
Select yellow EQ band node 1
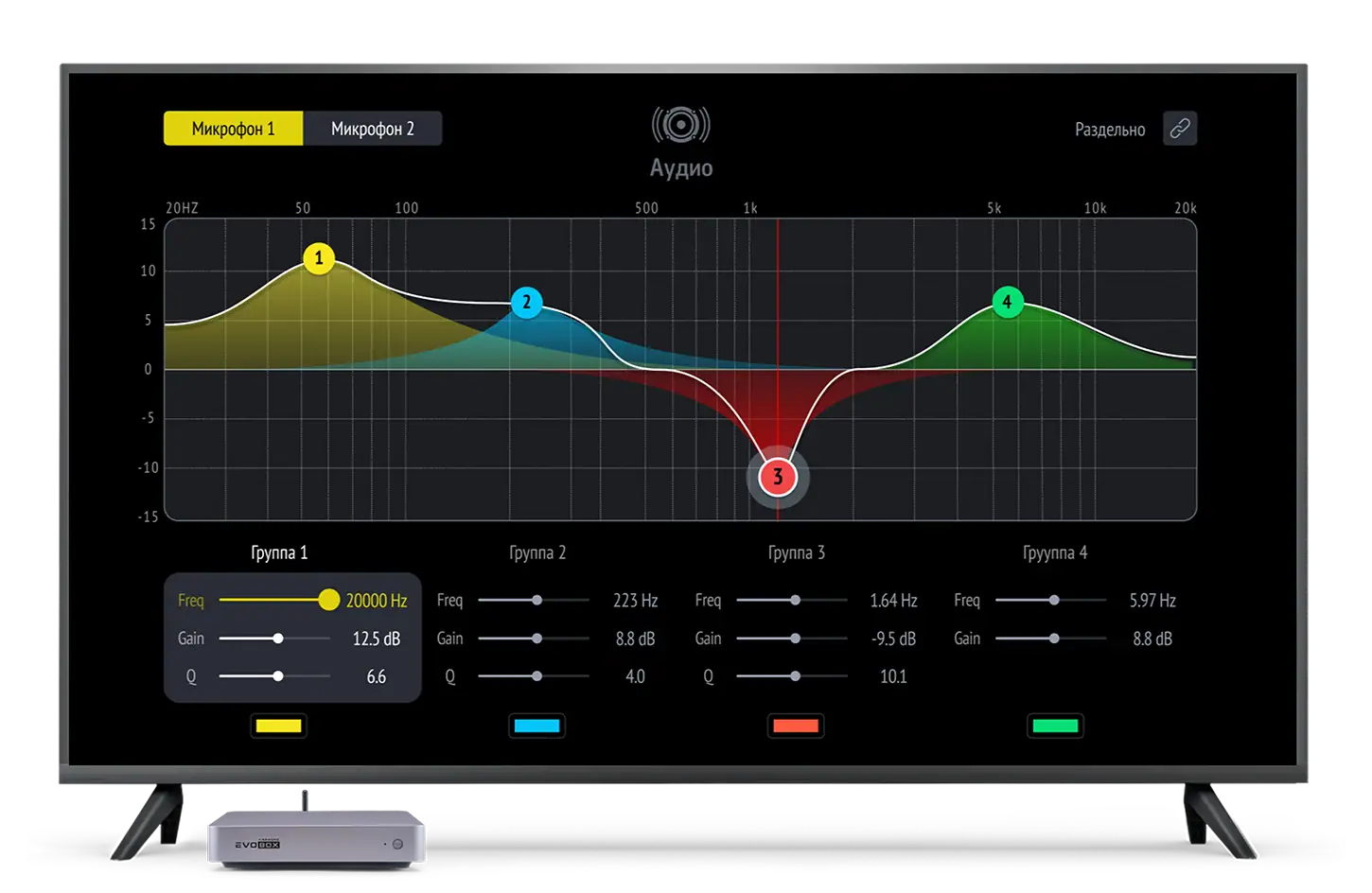pos(319,258)
